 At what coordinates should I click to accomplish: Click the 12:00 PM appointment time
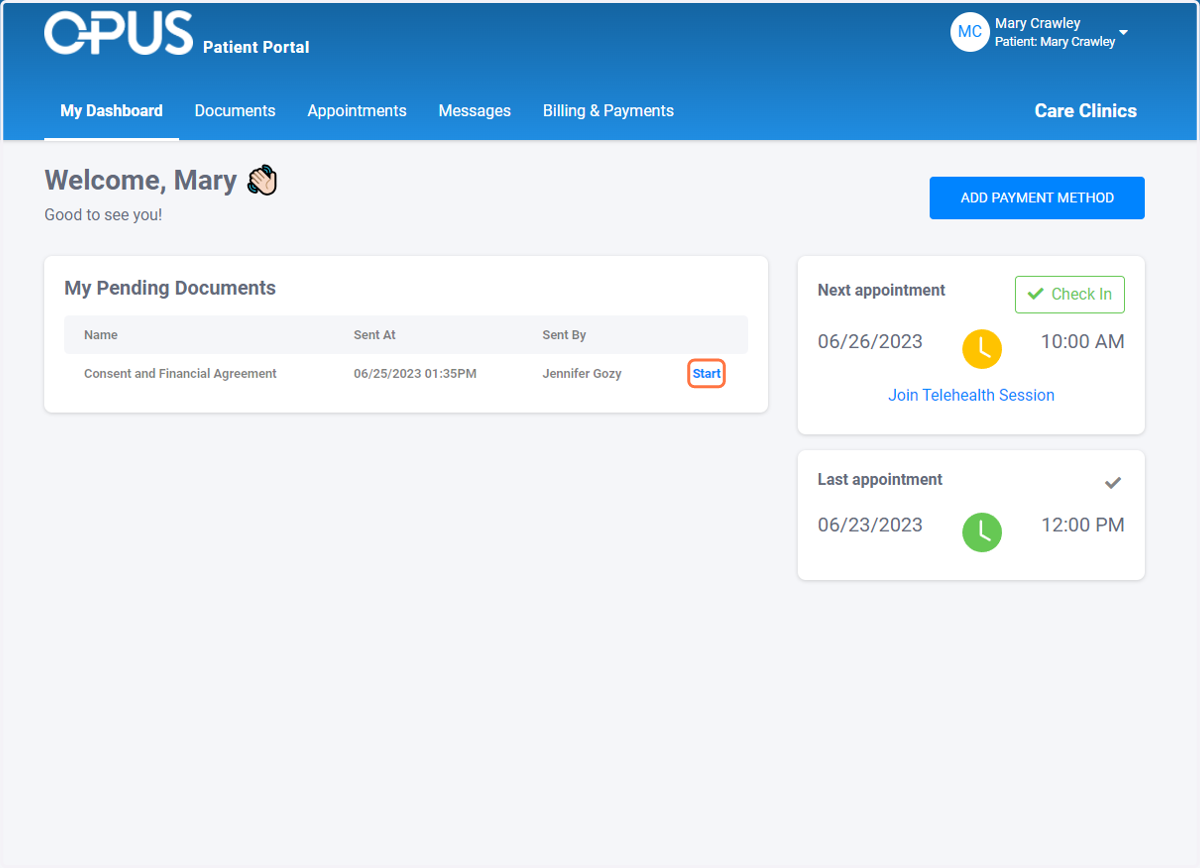(1082, 525)
